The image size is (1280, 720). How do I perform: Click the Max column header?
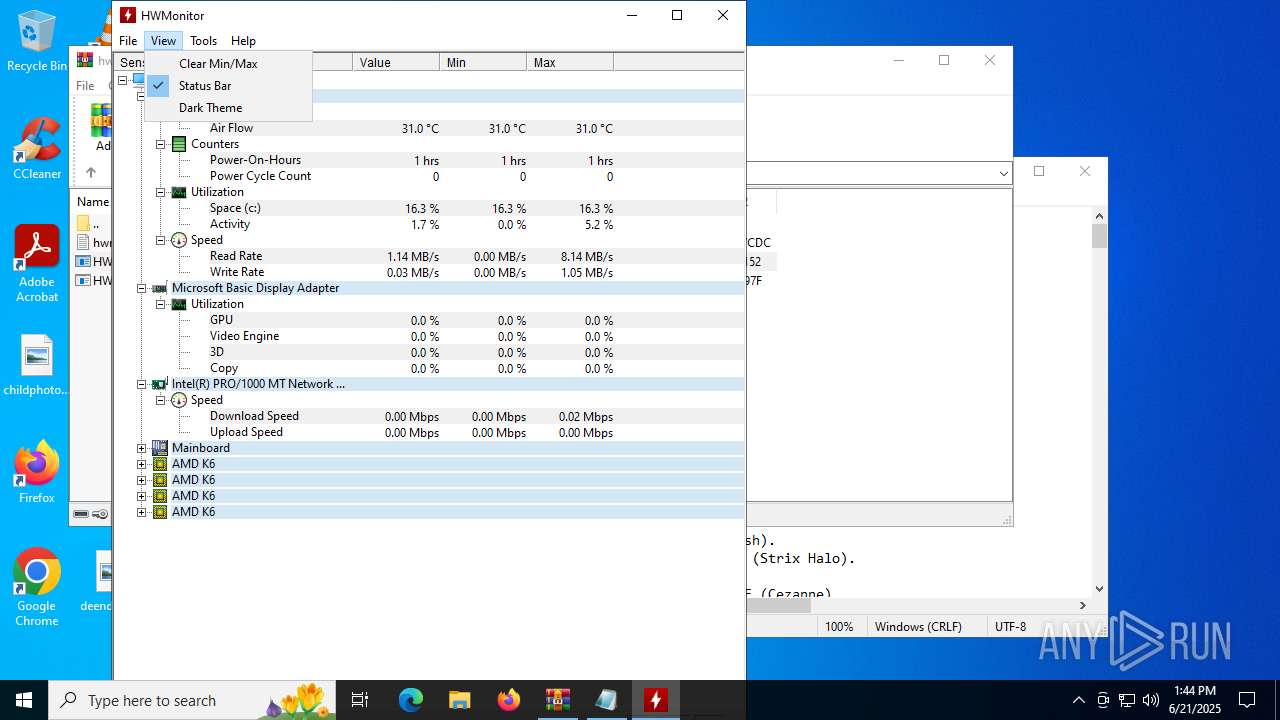coord(570,62)
